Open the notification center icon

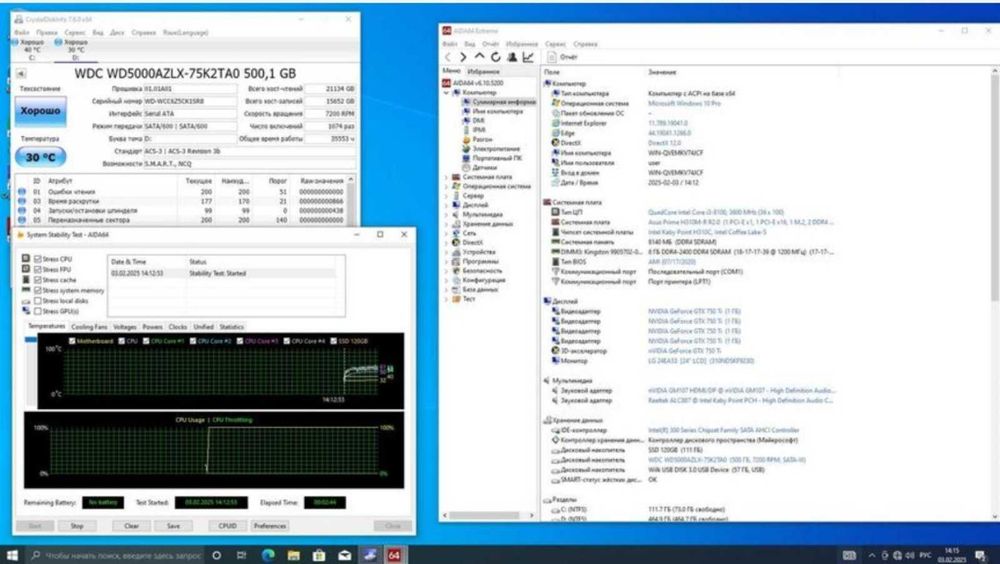[x=980, y=555]
